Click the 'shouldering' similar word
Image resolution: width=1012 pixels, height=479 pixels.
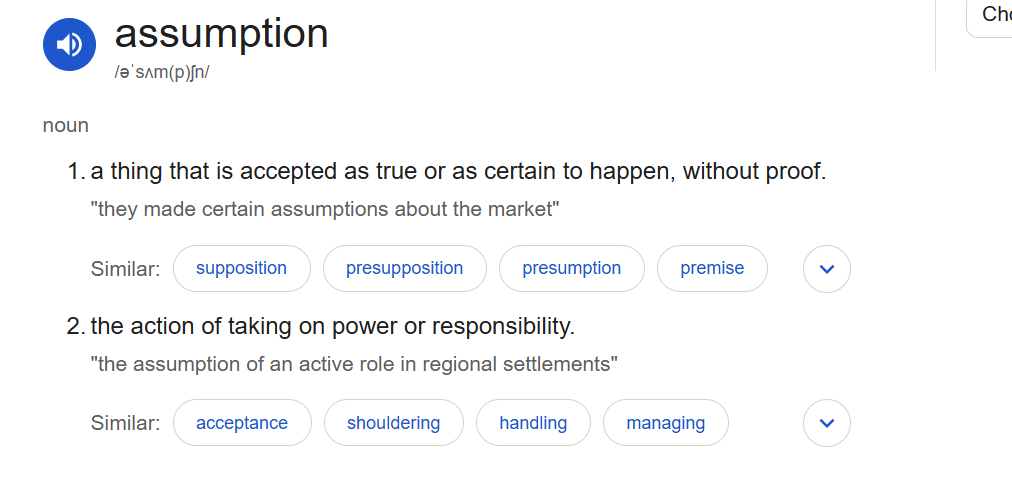coord(393,423)
